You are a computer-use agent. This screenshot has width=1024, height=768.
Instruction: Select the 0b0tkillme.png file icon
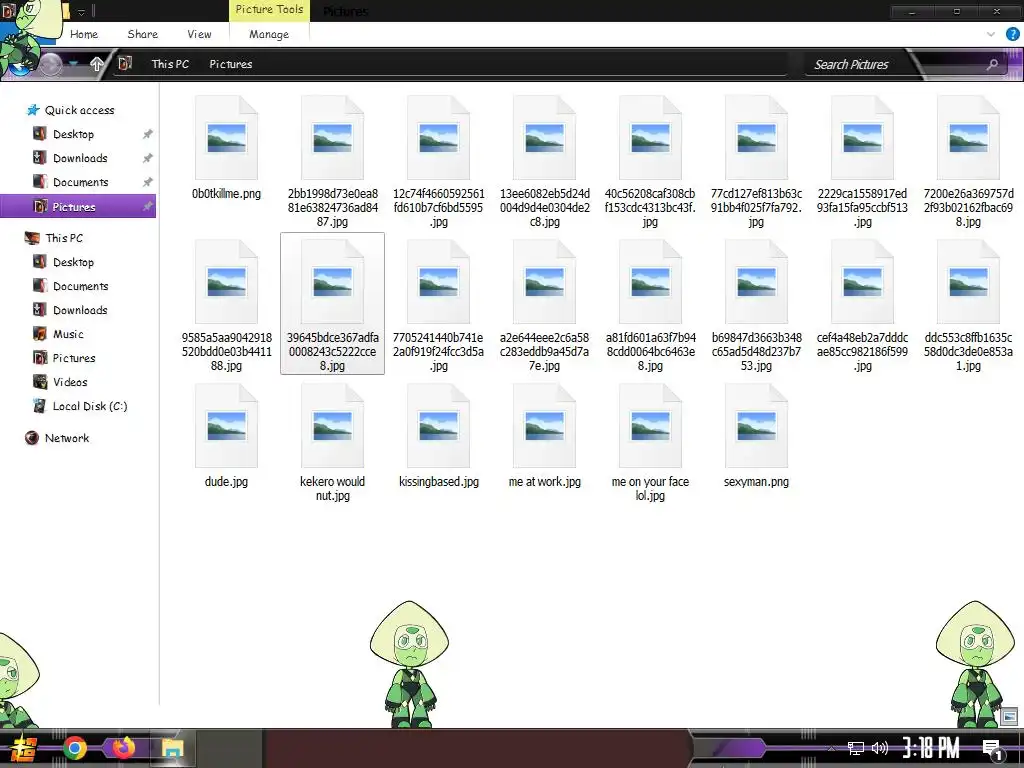click(x=227, y=138)
